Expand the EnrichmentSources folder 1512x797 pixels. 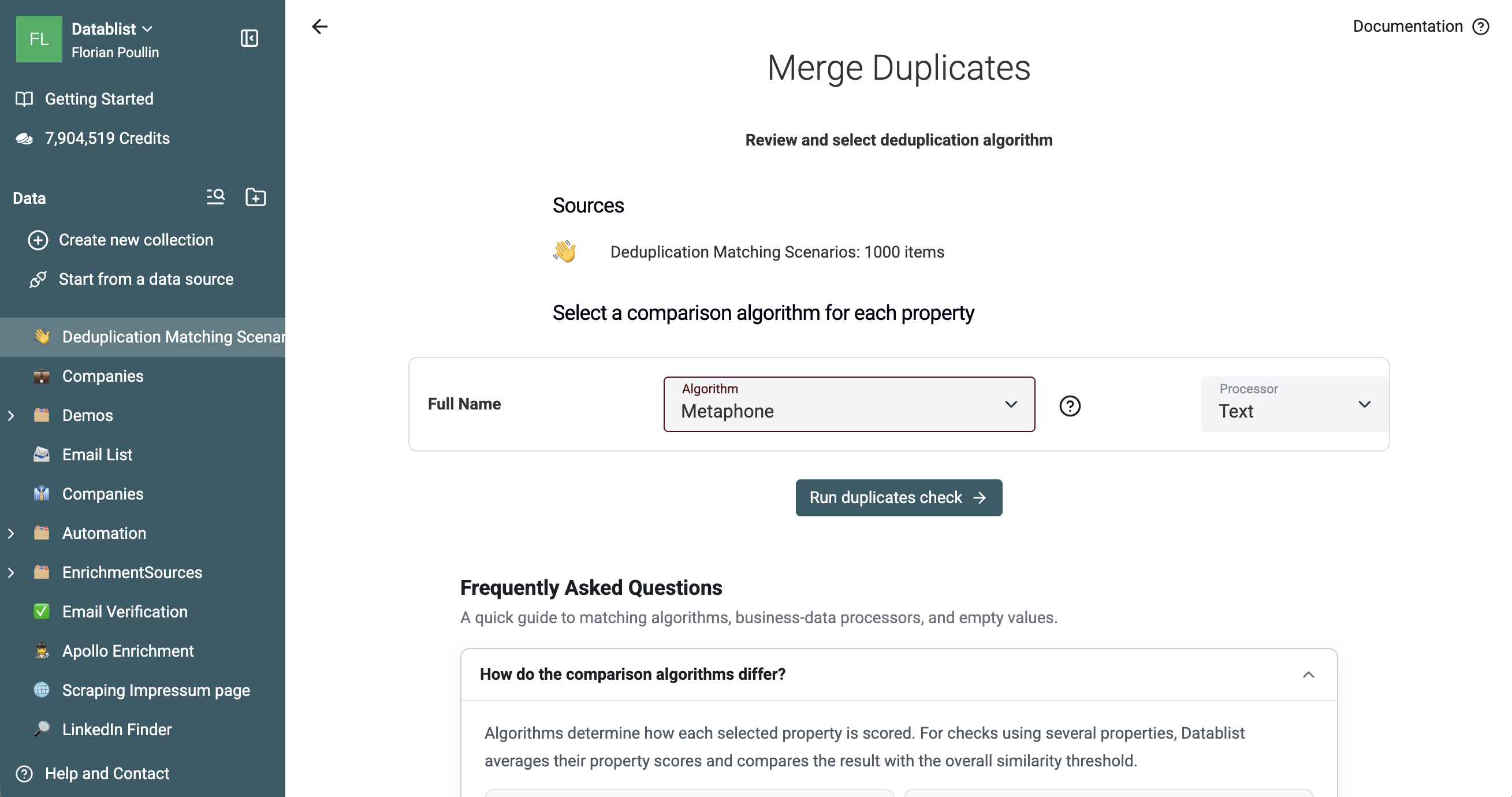tap(11, 573)
